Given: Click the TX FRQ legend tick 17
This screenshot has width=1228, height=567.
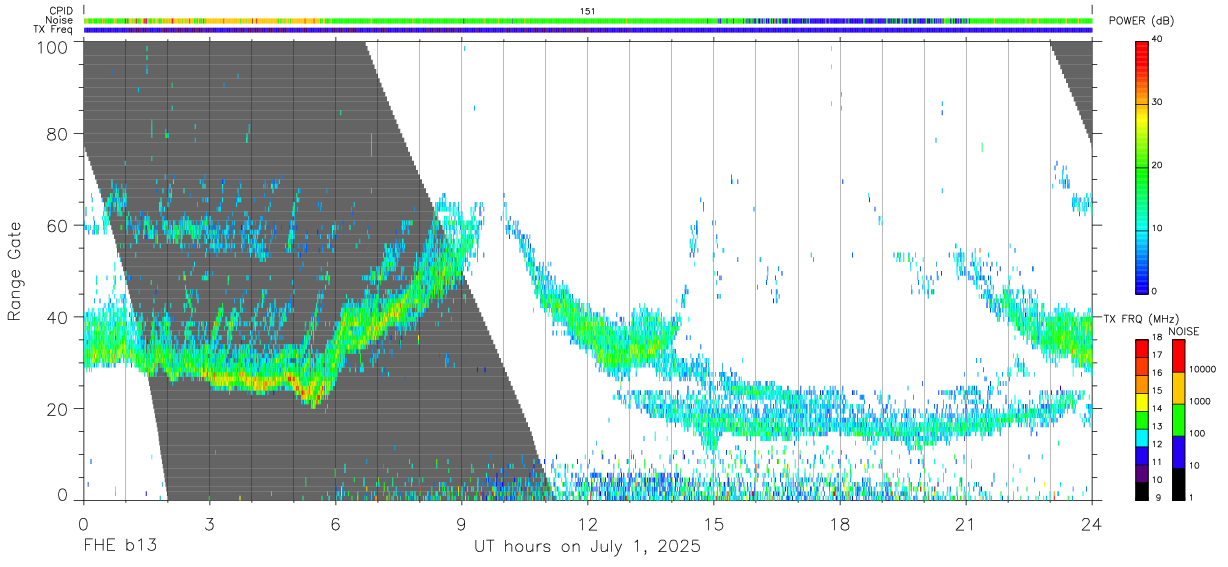Looking at the screenshot, I should [1159, 354].
